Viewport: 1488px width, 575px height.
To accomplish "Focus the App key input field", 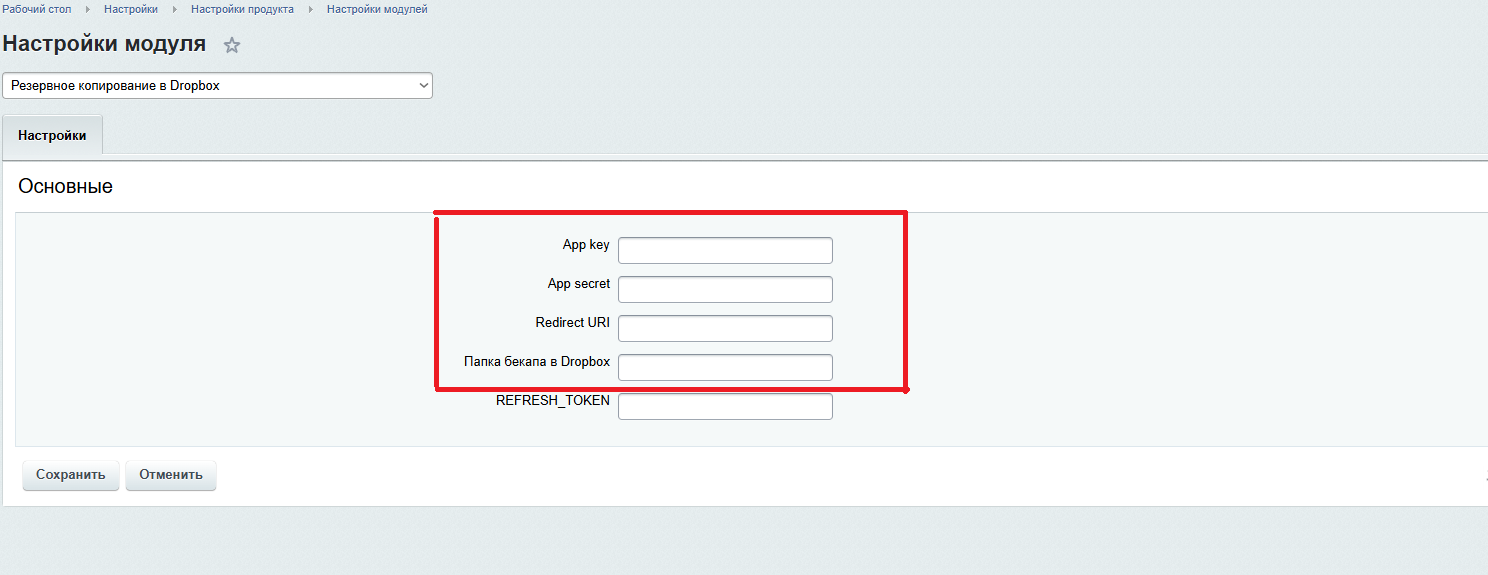I will pyautogui.click(x=725, y=250).
